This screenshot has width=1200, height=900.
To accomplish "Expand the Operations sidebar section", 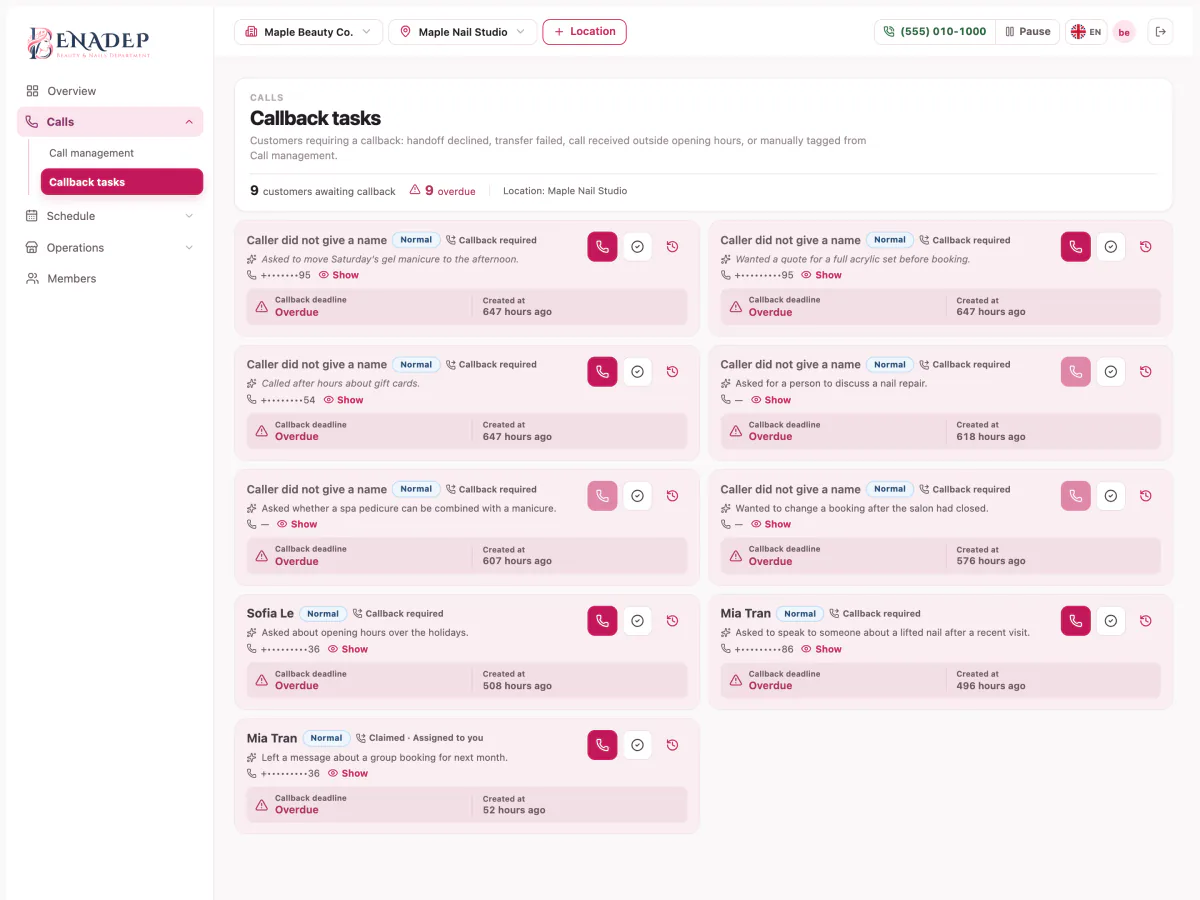I will pyautogui.click(x=110, y=248).
